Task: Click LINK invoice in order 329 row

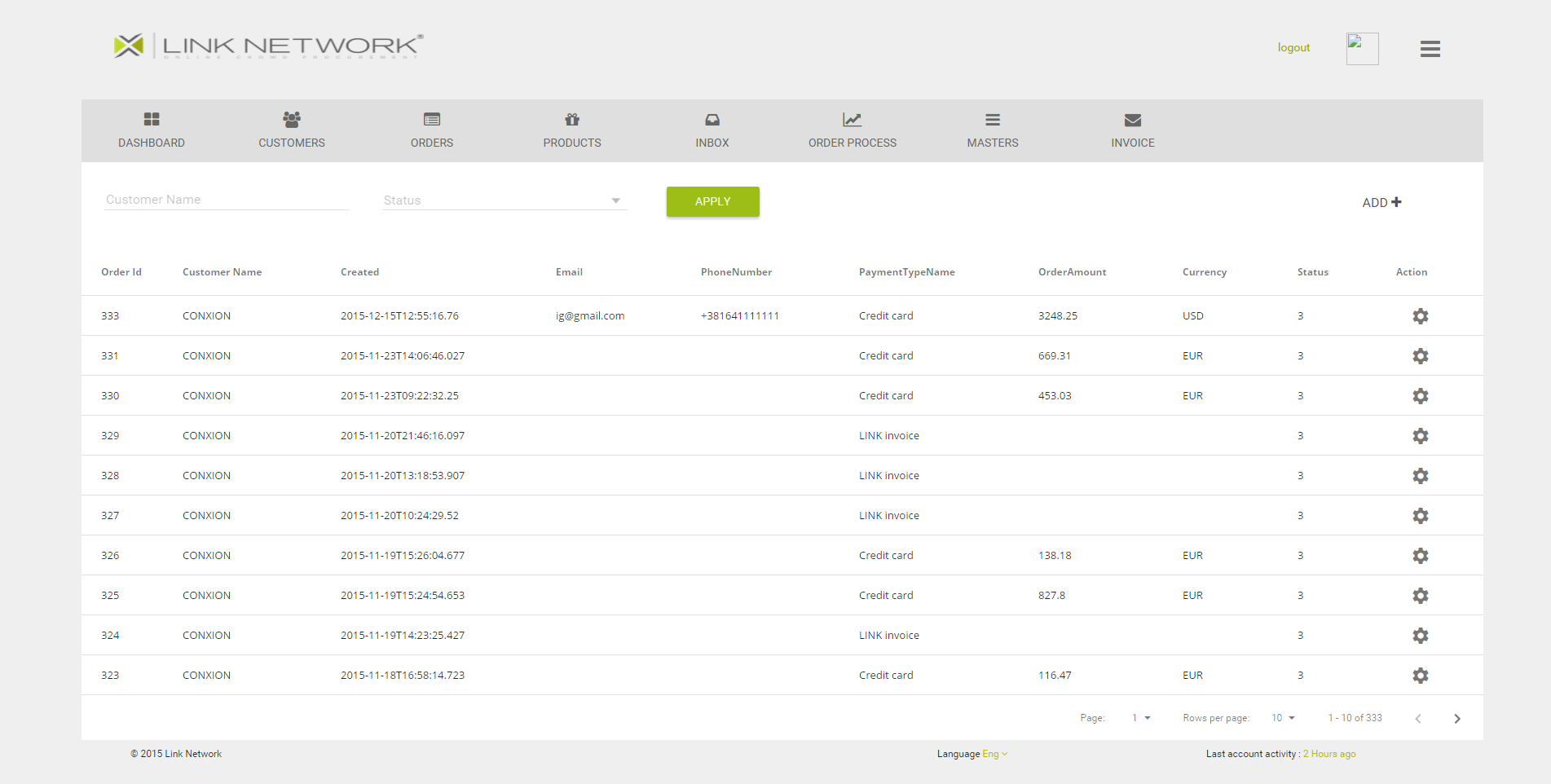Action: [x=889, y=436]
